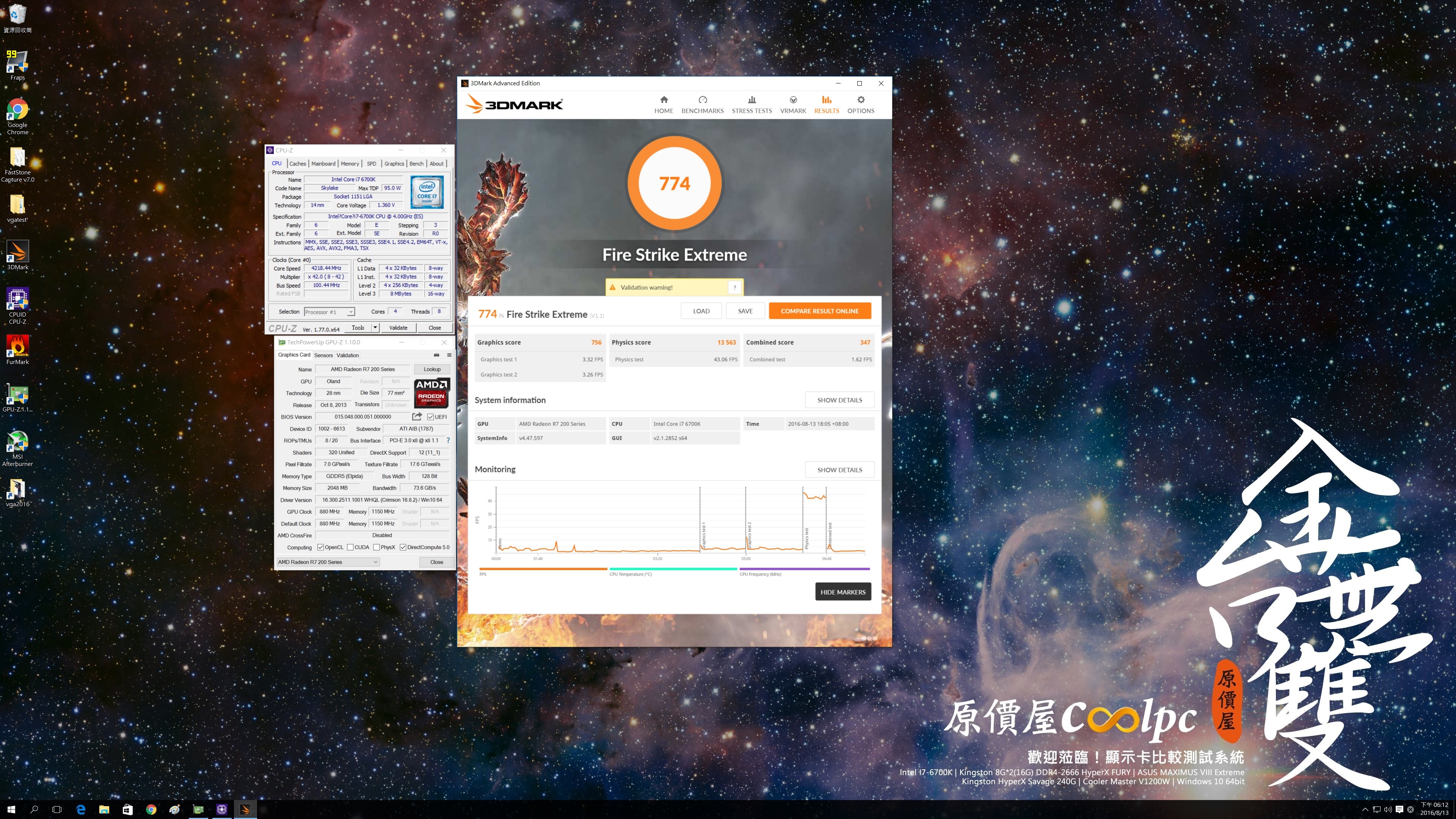Open the Google Chrome desktop shortcut
The width and height of the screenshot is (1456, 819).
tap(17, 116)
